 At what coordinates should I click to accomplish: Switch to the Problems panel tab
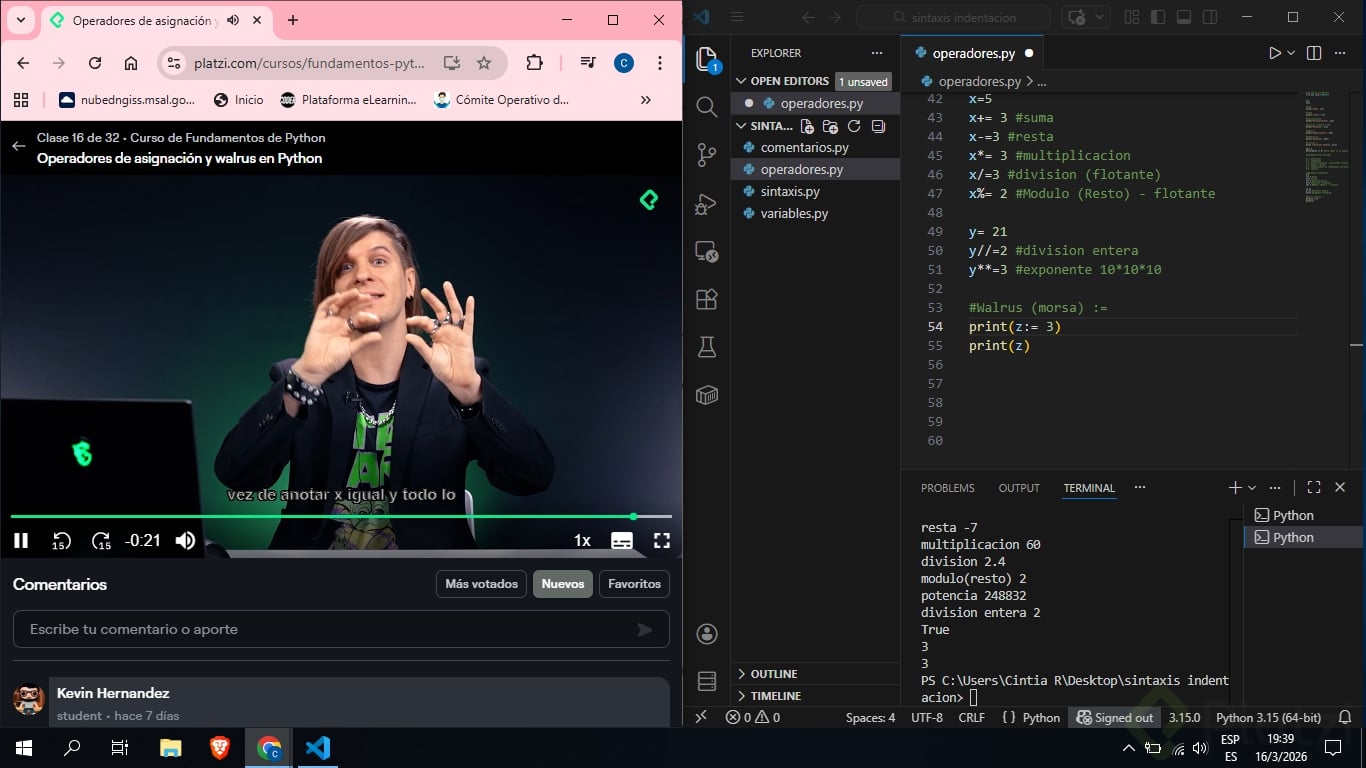948,488
